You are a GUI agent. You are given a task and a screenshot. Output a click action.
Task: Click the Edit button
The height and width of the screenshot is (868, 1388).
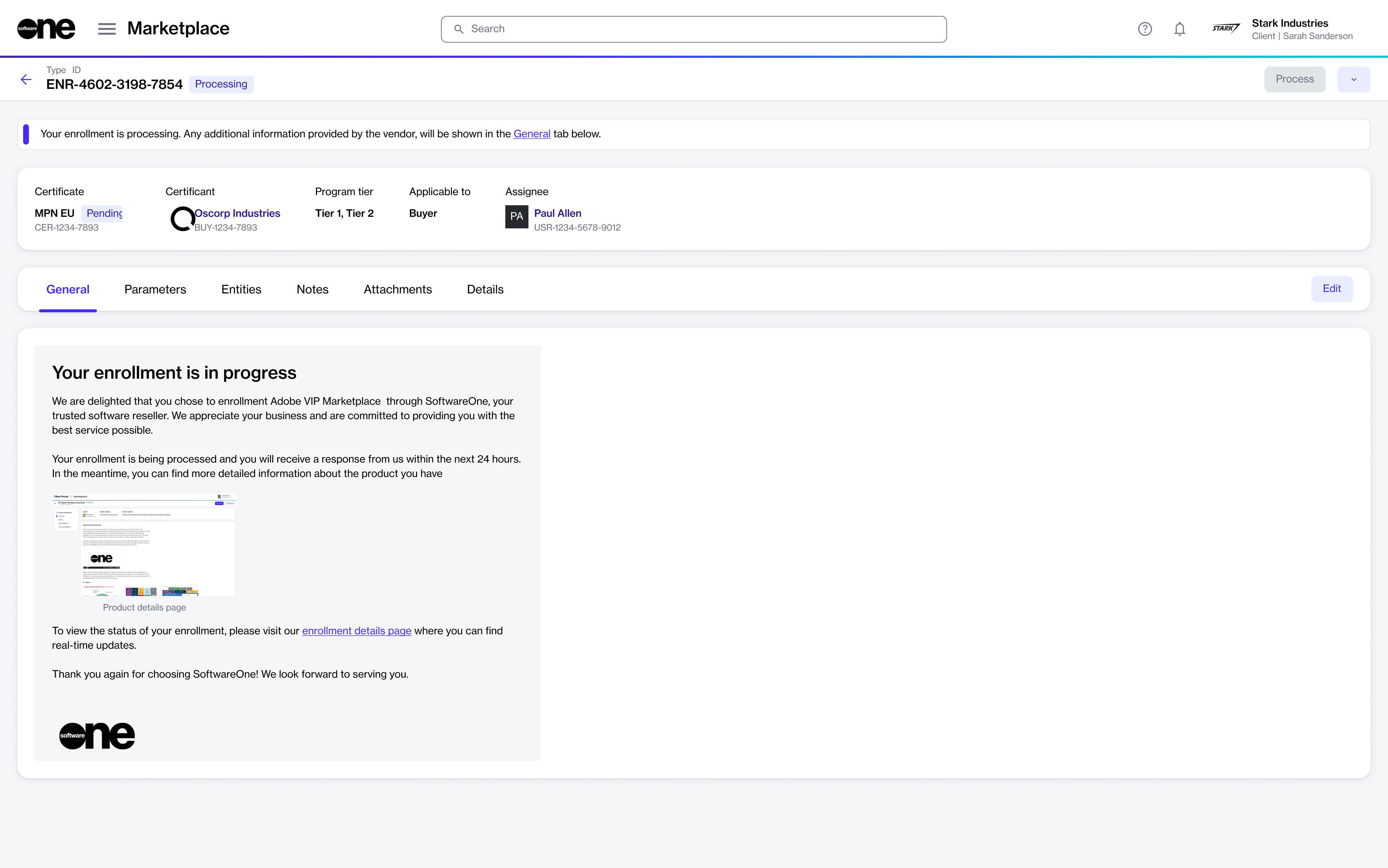click(x=1332, y=289)
